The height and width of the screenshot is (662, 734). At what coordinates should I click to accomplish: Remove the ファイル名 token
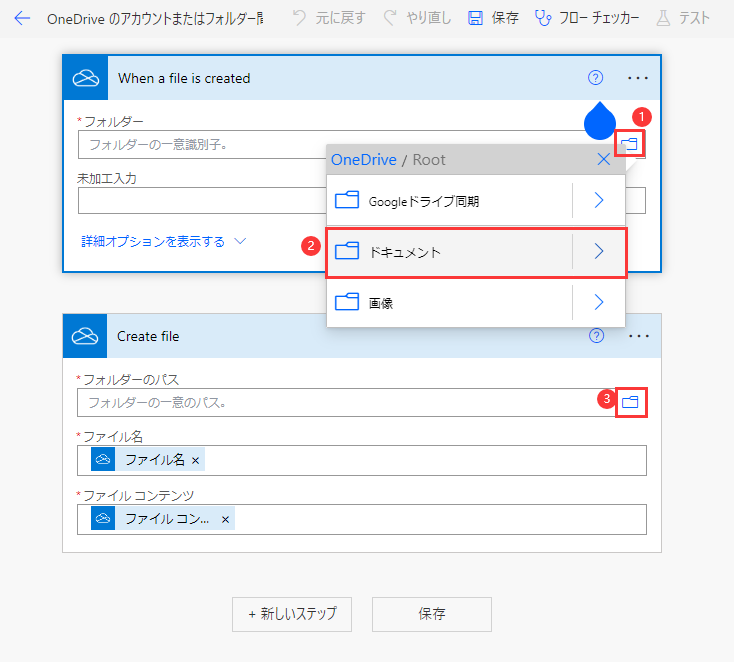[x=196, y=461]
